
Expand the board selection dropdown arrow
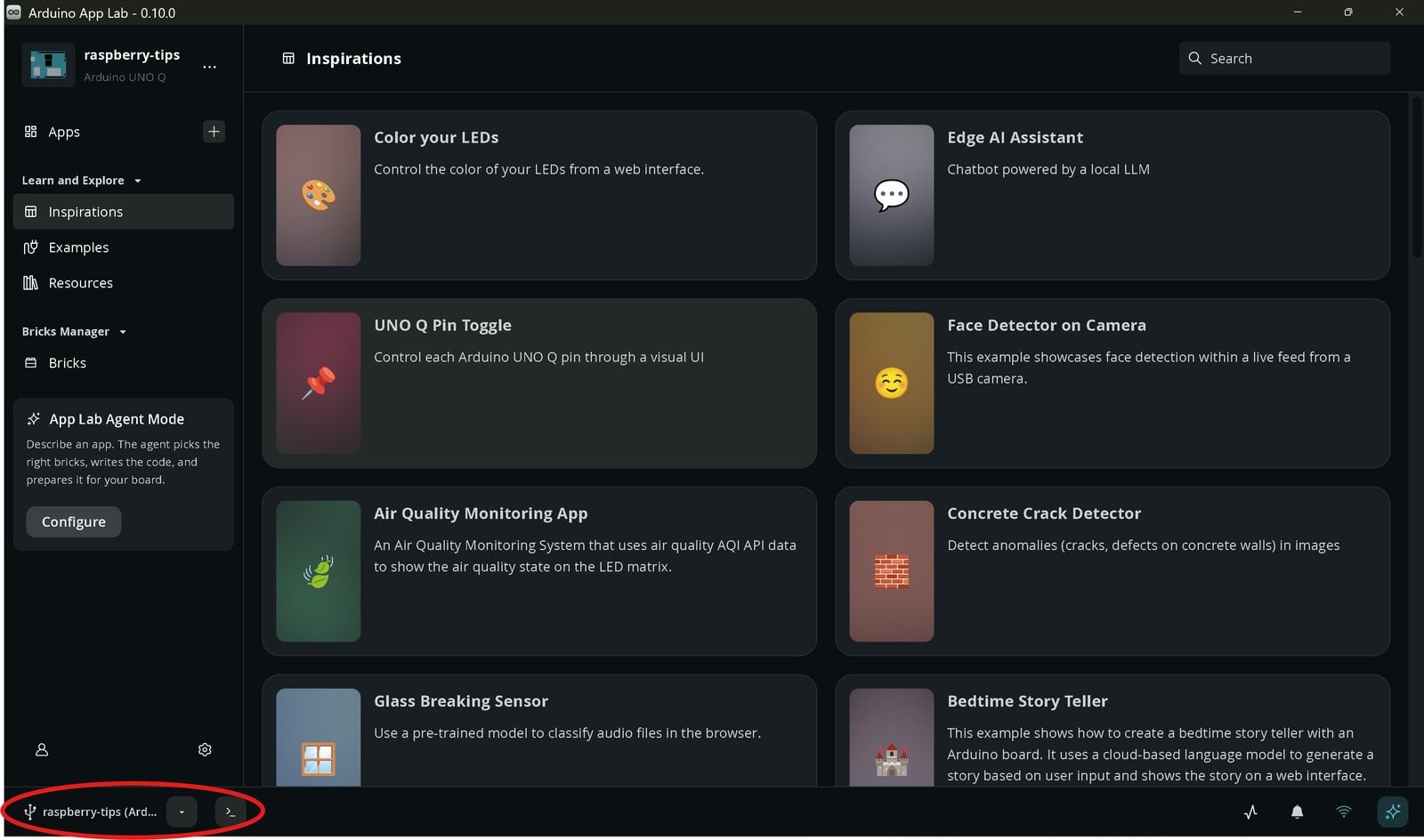pyautogui.click(x=182, y=812)
